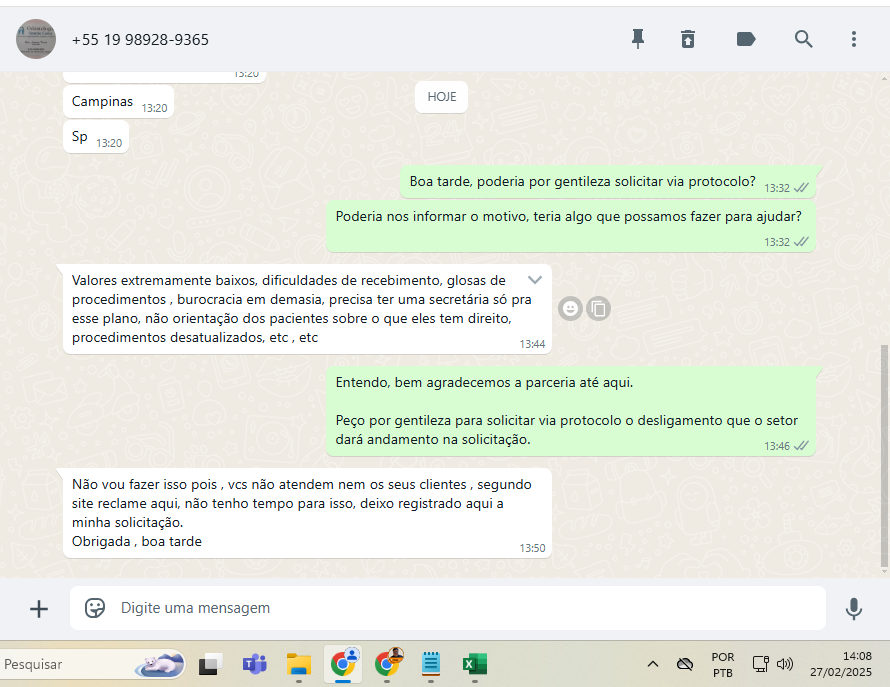This screenshot has width=890, height=687.
Task: Click the 'Não vou fazer isso pois' message
Action: click(307, 513)
